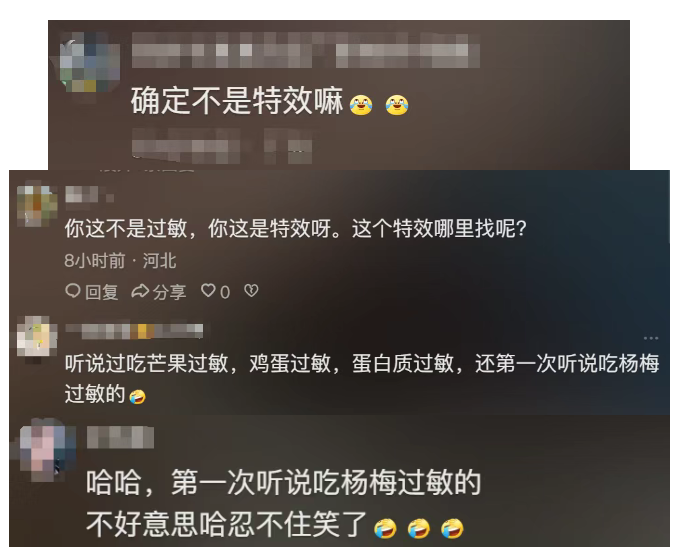
Task: Click the share arrow icon beside 分享
Action: tap(140, 291)
